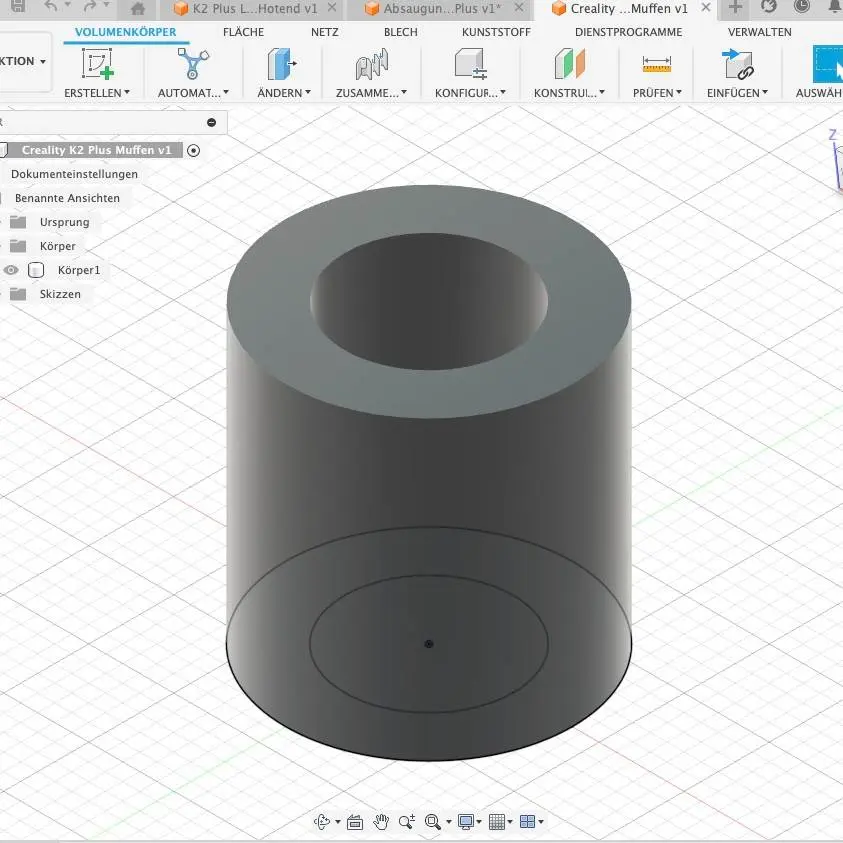The image size is (843, 843).
Task: Open the new design tab plus button
Action: [735, 9]
